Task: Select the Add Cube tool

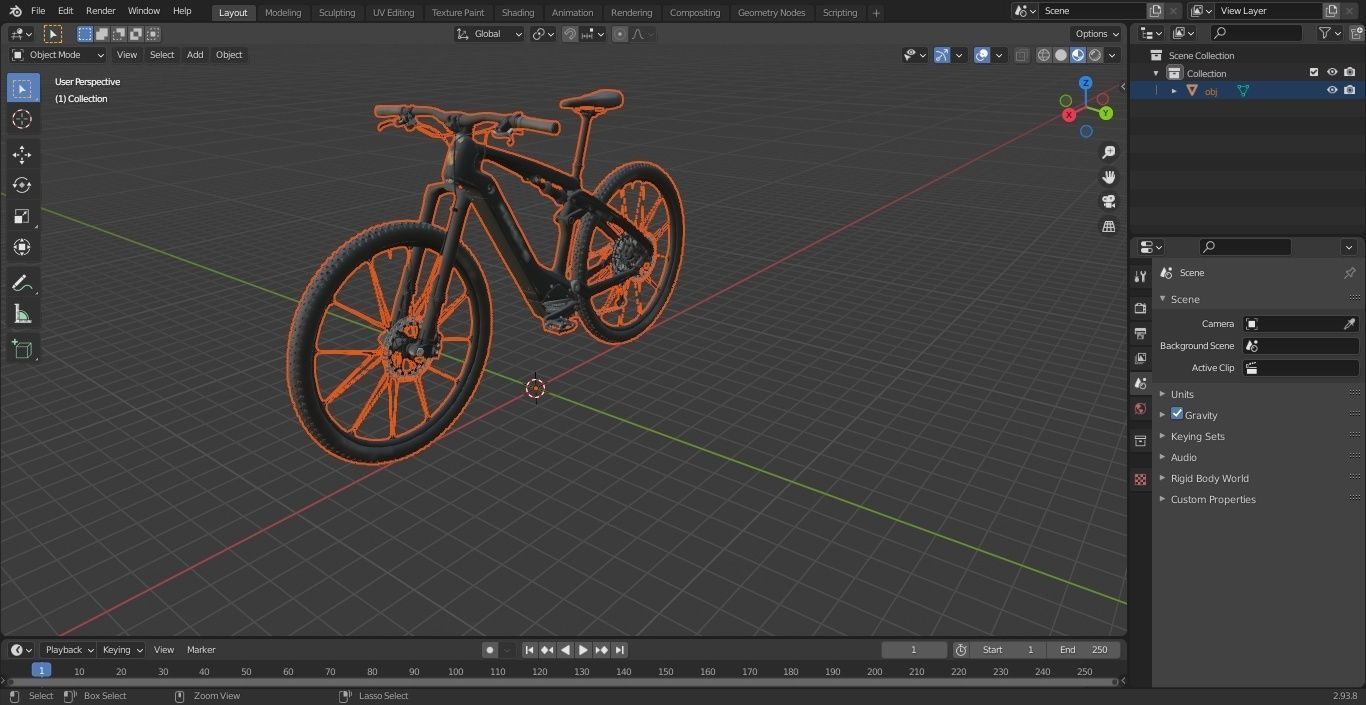Action: click(x=22, y=349)
